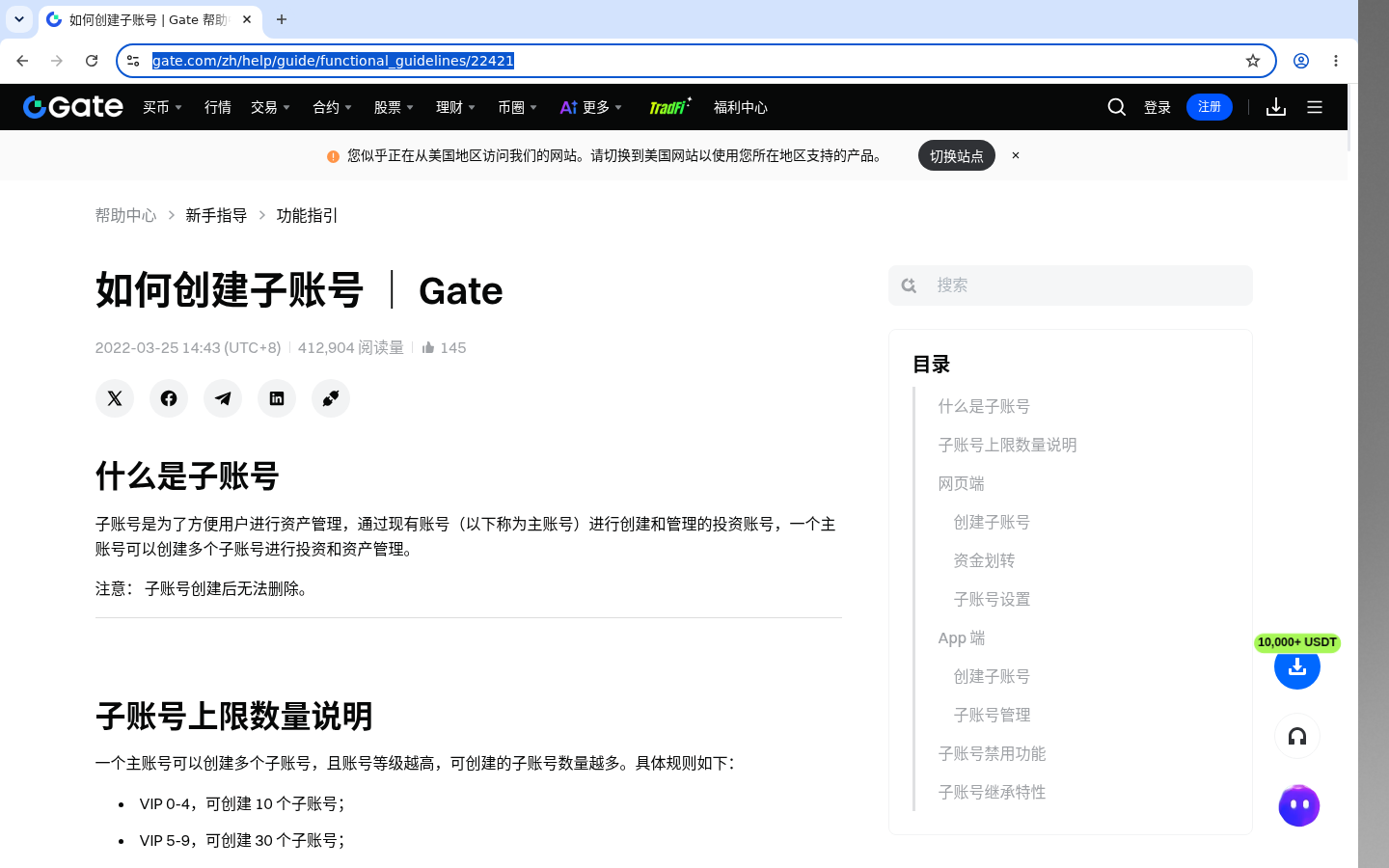Jump to 创建子账号 under 网页端
This screenshot has height=868, width=1389.
coord(992,522)
